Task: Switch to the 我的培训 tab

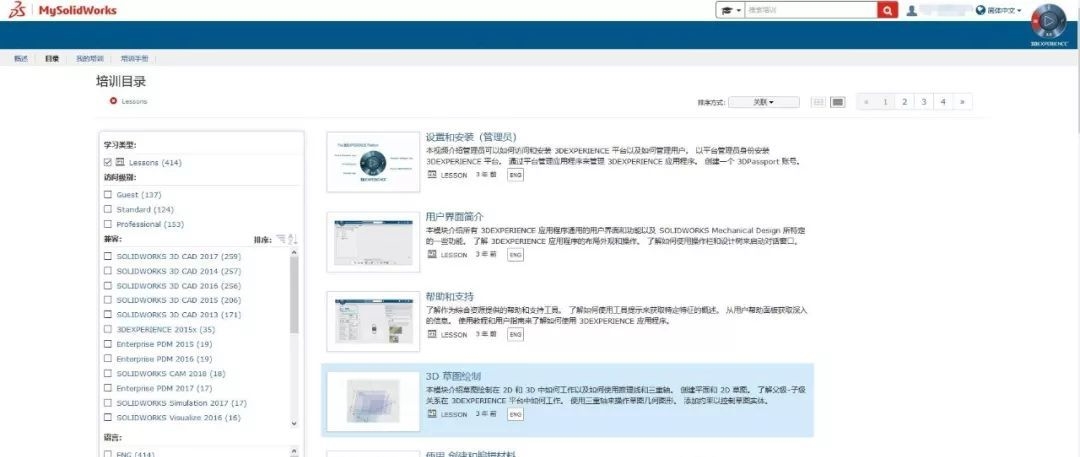Action: [x=90, y=59]
